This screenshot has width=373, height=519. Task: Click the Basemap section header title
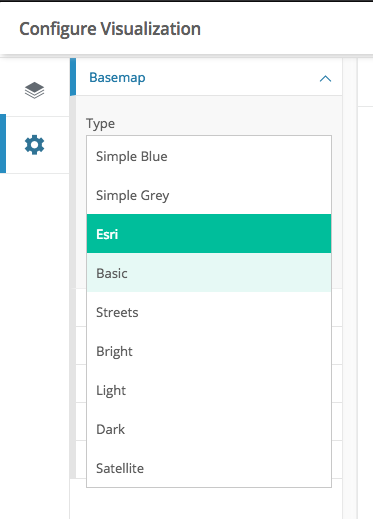pos(117,77)
